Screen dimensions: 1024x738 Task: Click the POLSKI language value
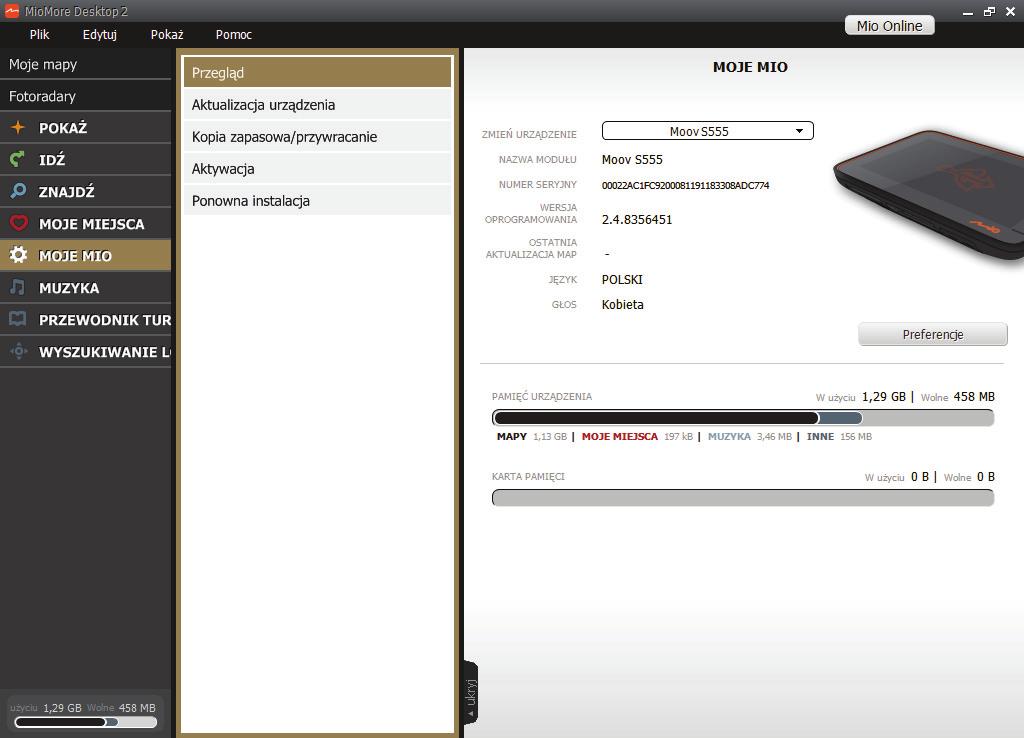tap(622, 280)
